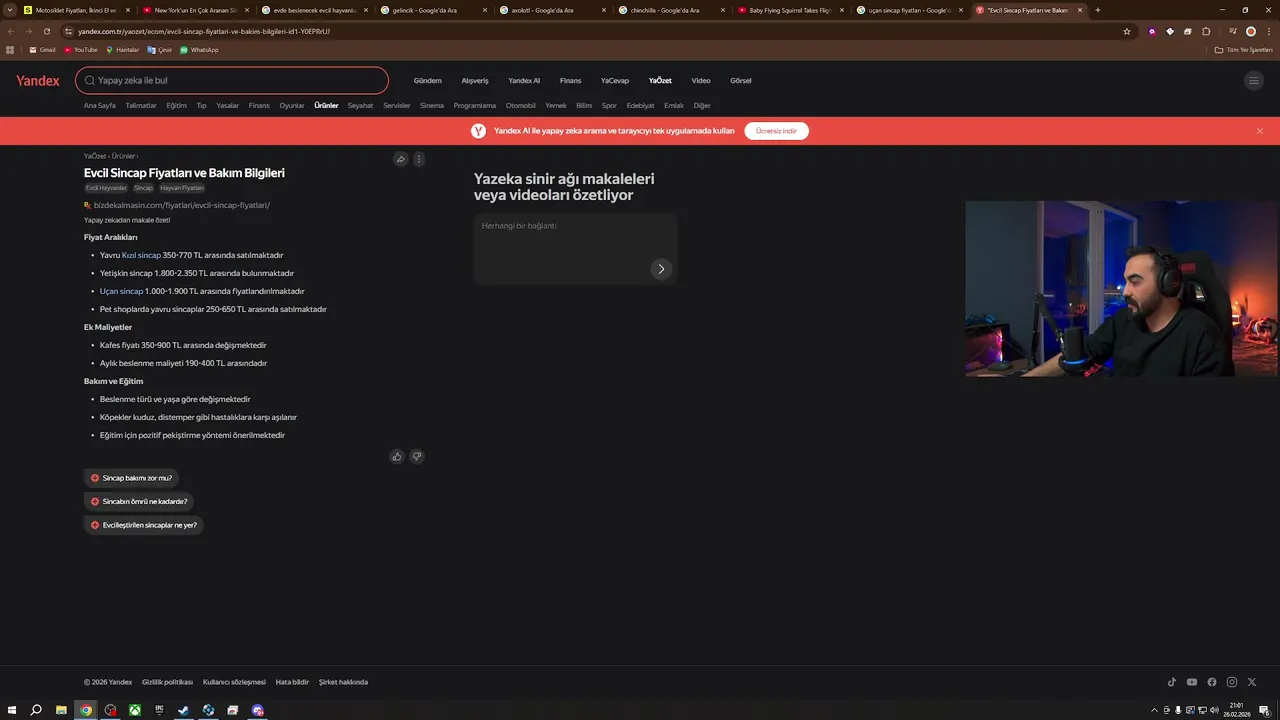
Task: Expand question Sincap bakımı zor mu?
Action: tap(131, 478)
